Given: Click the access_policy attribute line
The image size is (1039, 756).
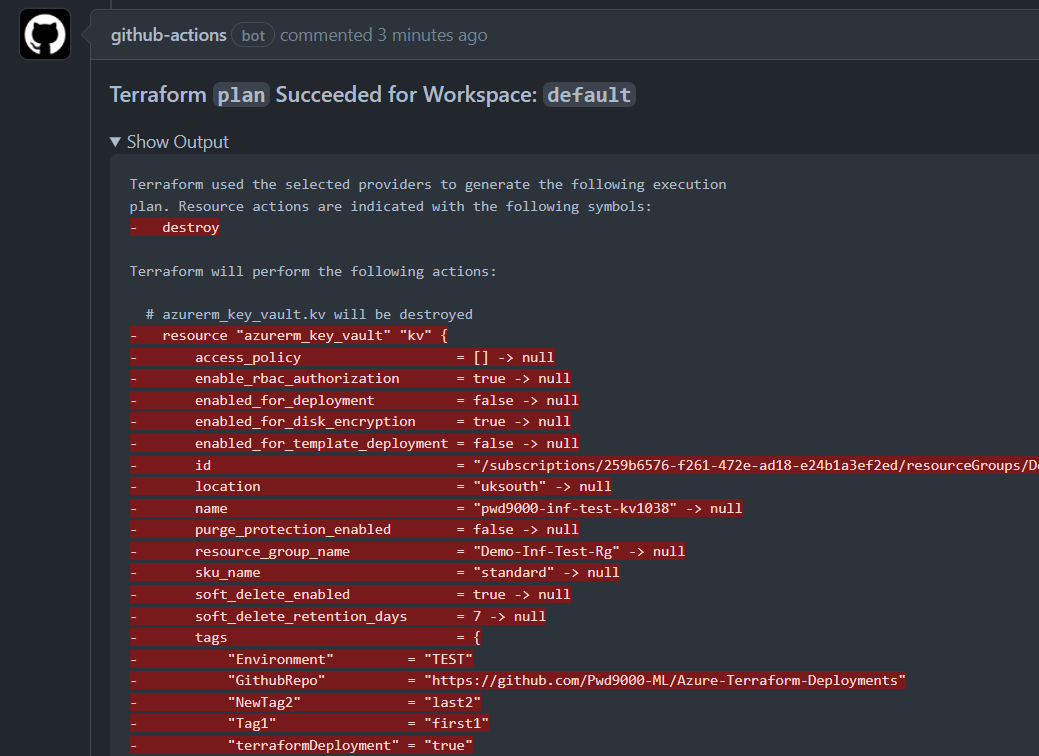Looking at the screenshot, I should pyautogui.click(x=342, y=357).
